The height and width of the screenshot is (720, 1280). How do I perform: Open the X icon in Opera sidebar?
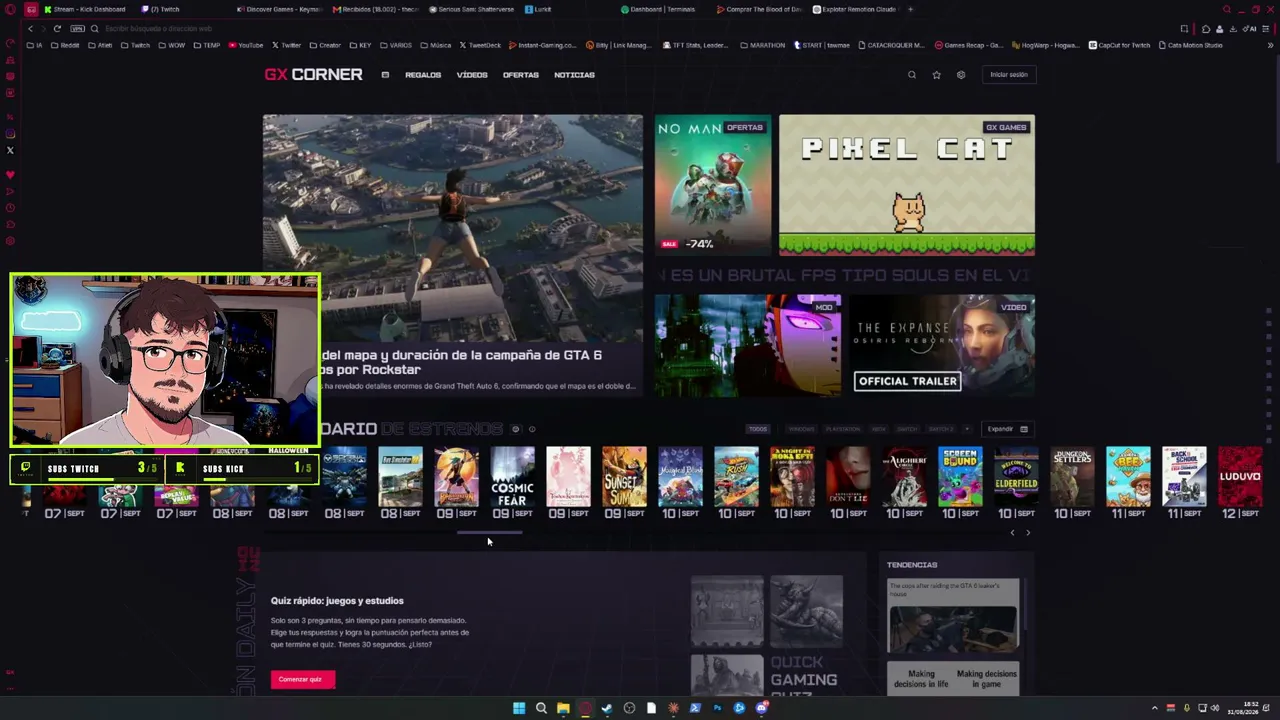click(x=10, y=151)
